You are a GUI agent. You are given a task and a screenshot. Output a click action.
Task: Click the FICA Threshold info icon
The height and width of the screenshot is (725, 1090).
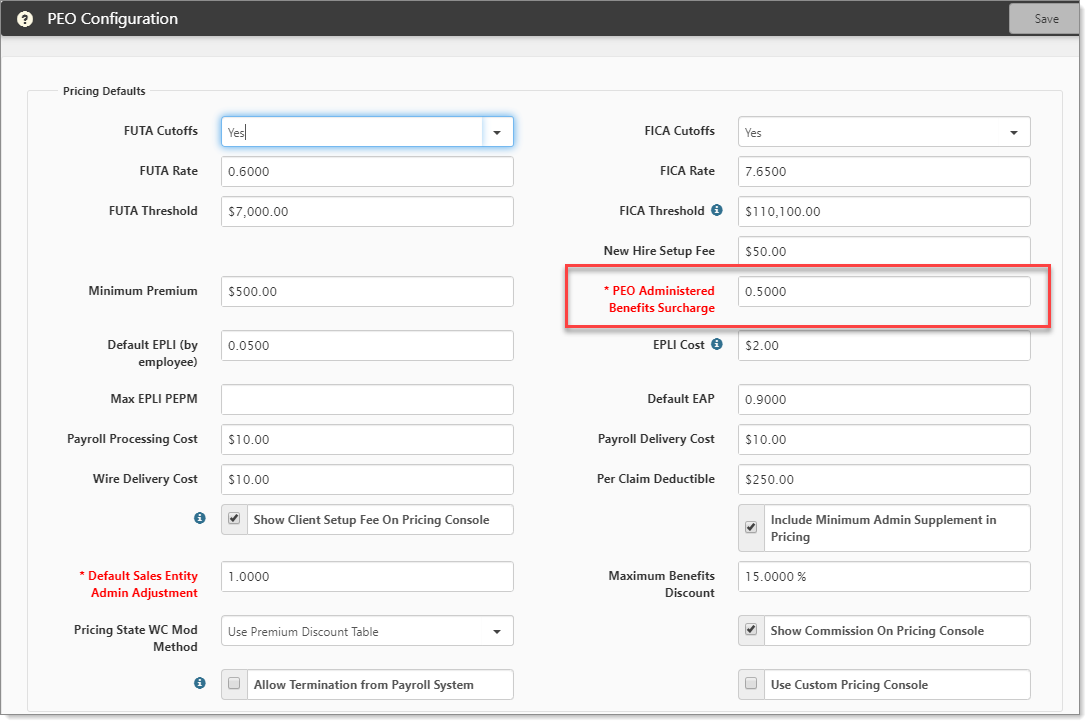tap(717, 210)
